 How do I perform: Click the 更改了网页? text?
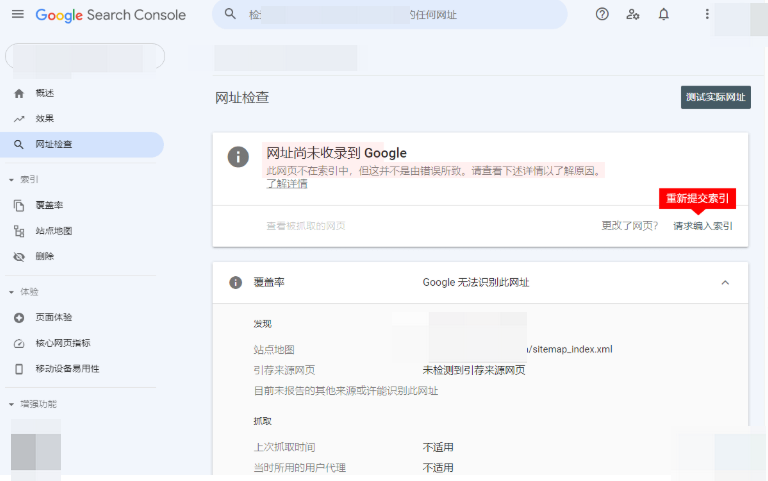click(630, 226)
